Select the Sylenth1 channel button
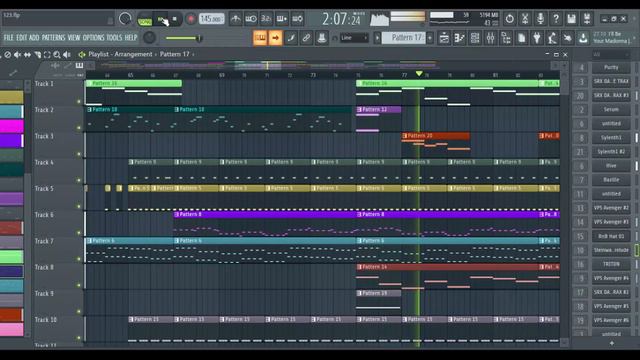The width and height of the screenshot is (640, 360). coord(611,138)
